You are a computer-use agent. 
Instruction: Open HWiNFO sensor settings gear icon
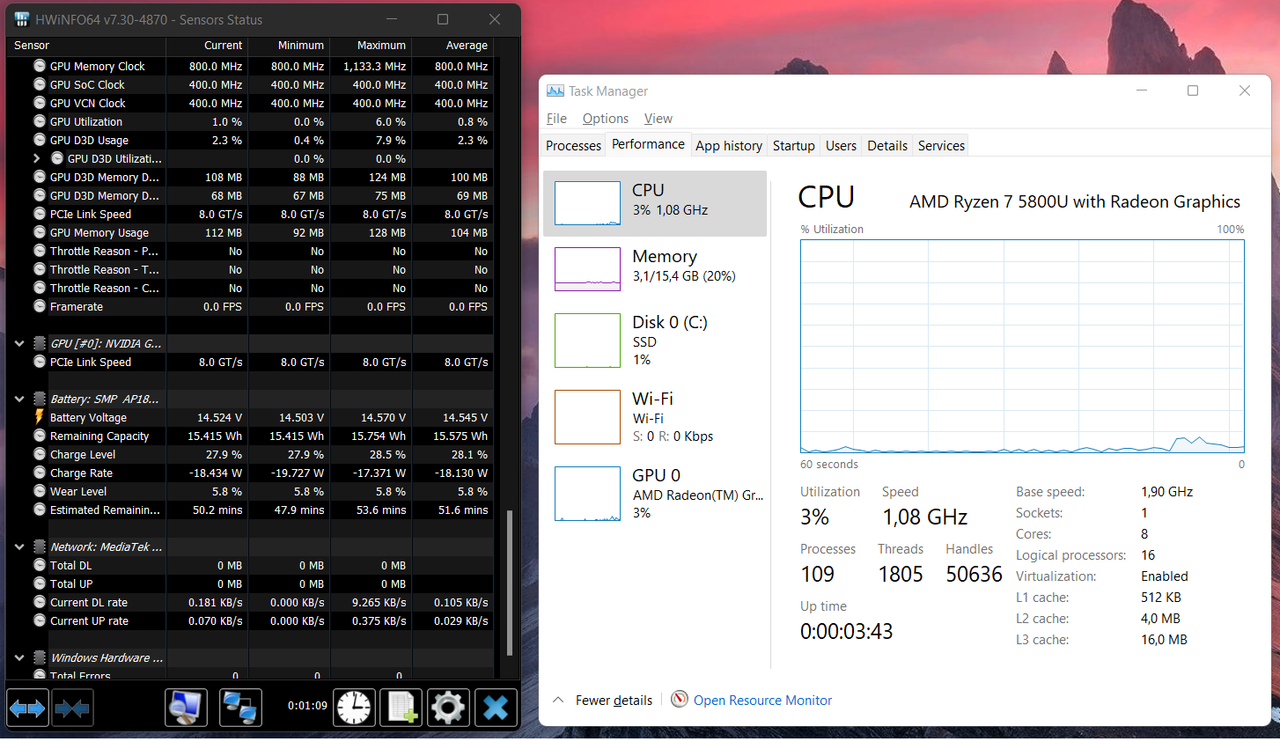pyautogui.click(x=448, y=708)
